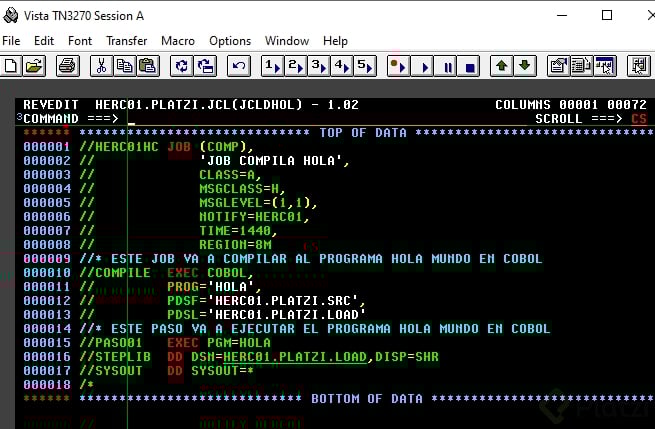
Task: Play macro with the play icon
Action: click(422, 66)
